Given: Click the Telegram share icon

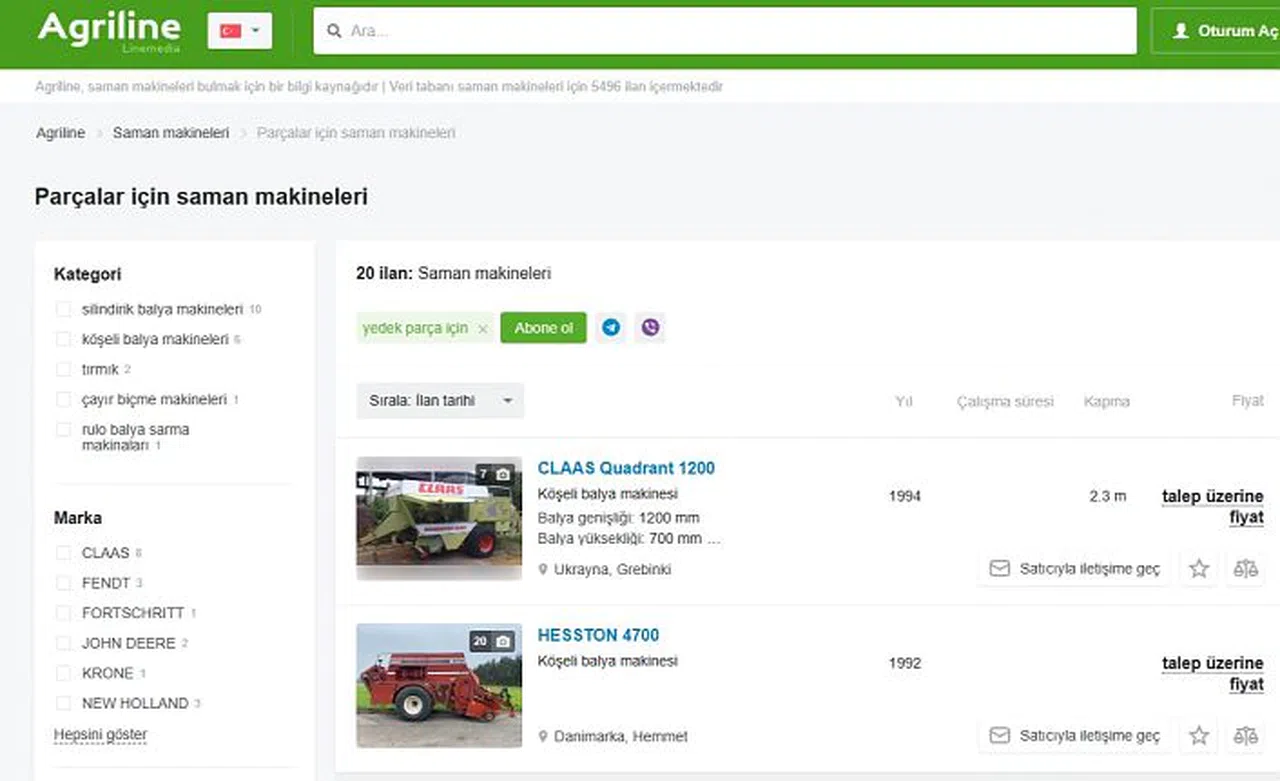Looking at the screenshot, I should 611,328.
